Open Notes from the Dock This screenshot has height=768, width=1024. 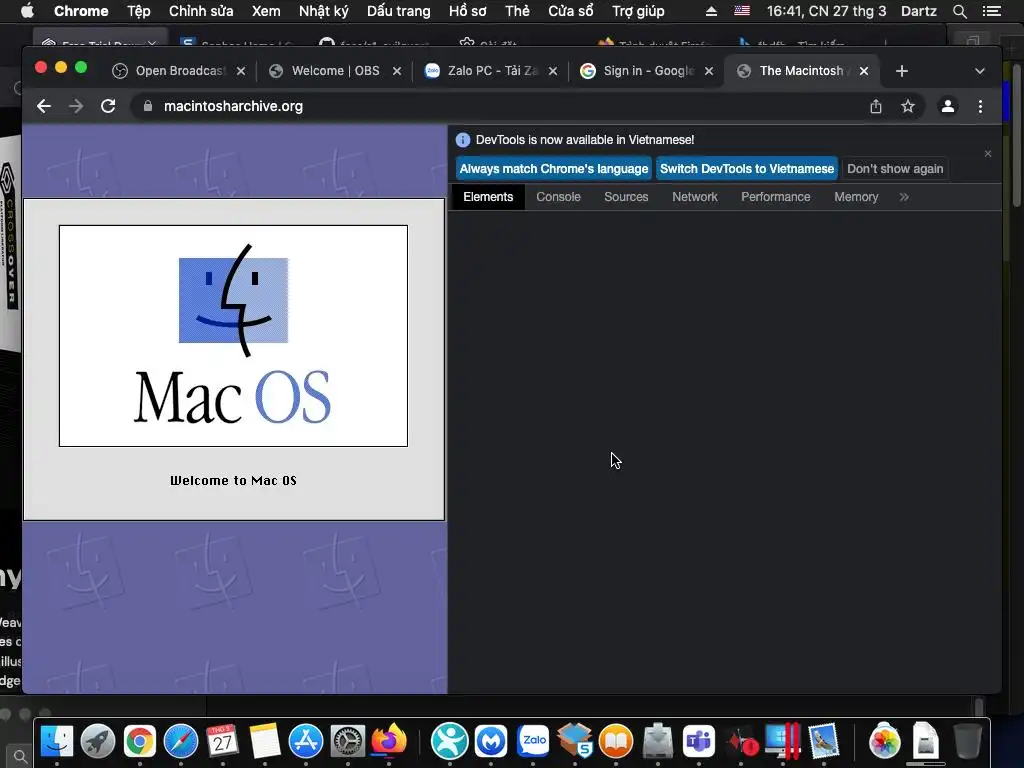(x=264, y=741)
